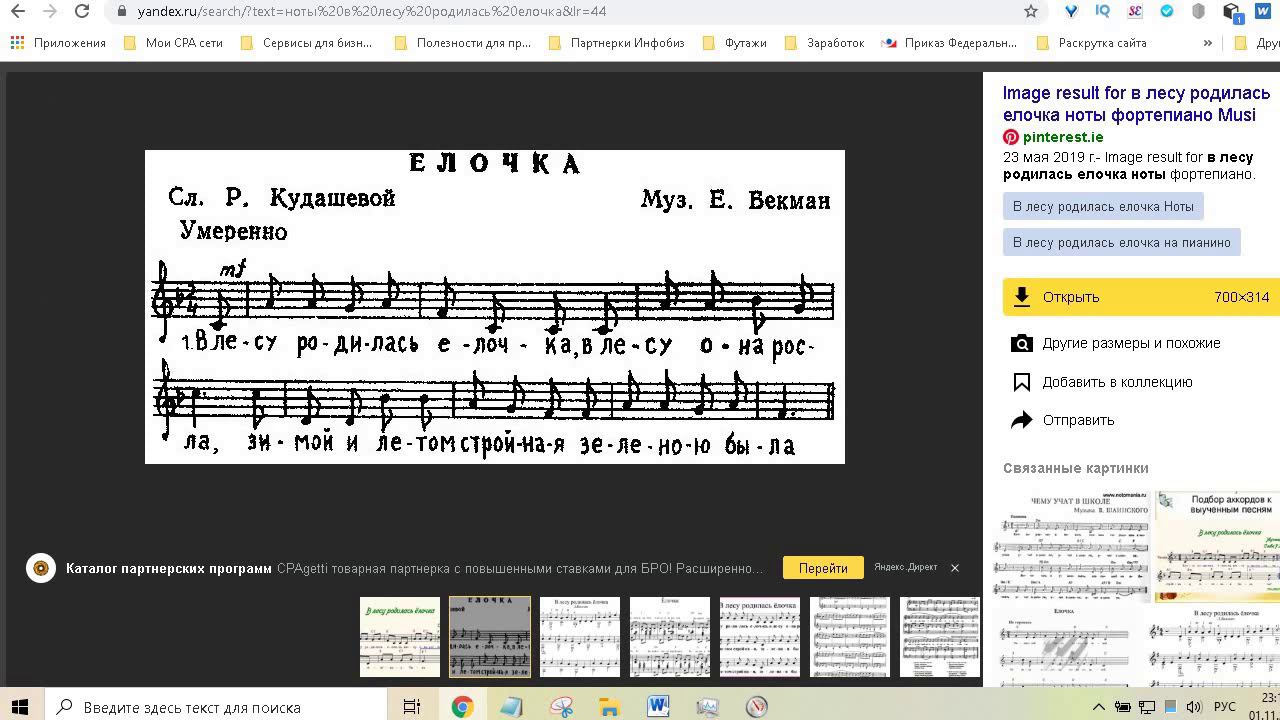
Task: Open the Image result title link
Action: 1136,104
